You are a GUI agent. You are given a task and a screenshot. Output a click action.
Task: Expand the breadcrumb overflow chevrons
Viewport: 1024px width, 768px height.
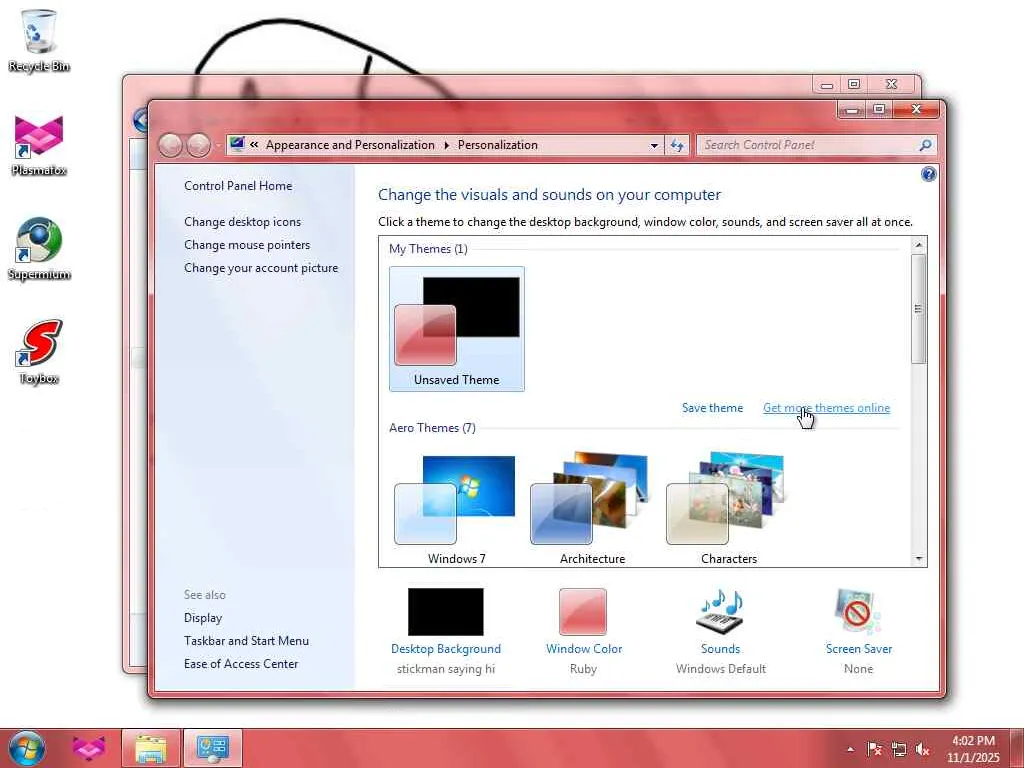(254, 145)
